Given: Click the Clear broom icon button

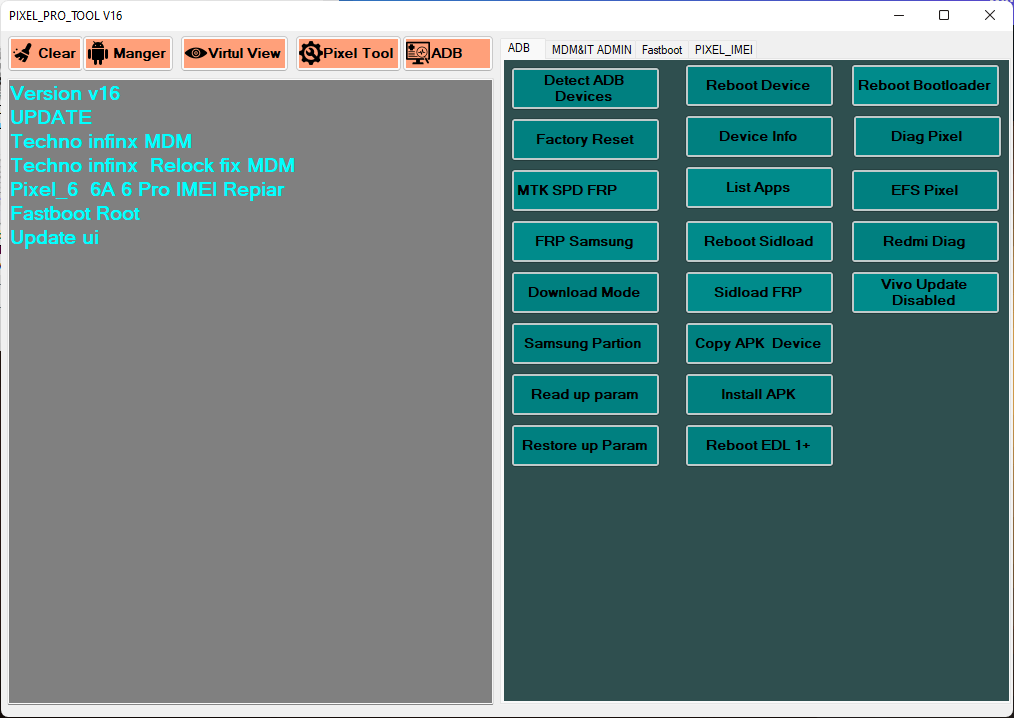Looking at the screenshot, I should pyautogui.click(x=45, y=54).
